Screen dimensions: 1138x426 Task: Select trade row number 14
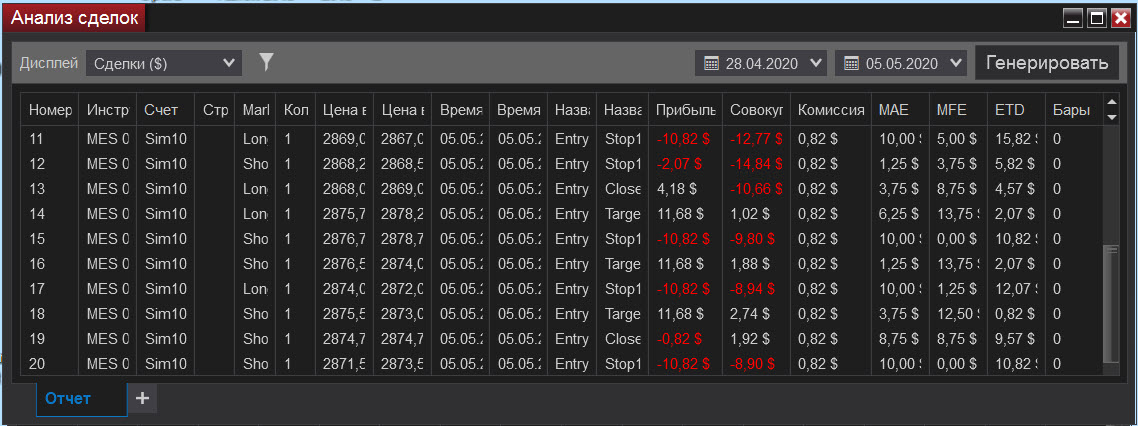click(x=562, y=213)
